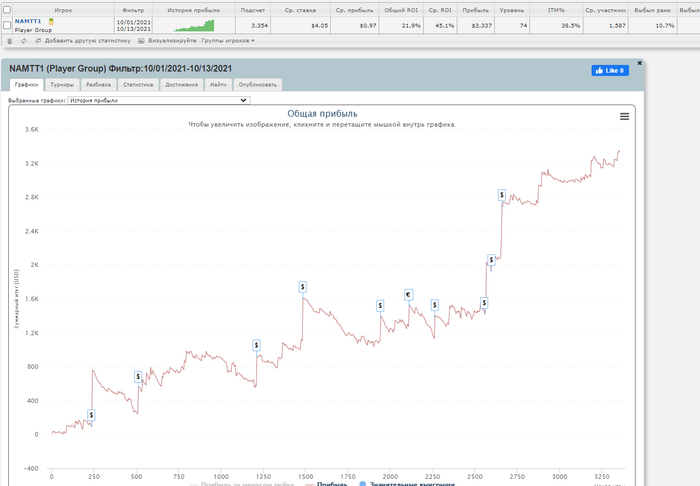
Task: Click the 74 level cell
Action: click(x=512, y=25)
